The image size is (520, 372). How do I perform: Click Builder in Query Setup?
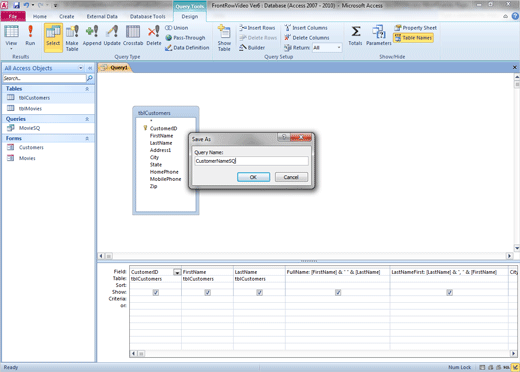(x=252, y=48)
